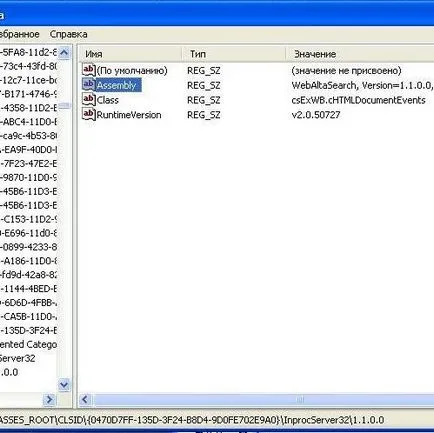
Task: Select tree key containing -fd9d-42a8
Action: point(28,275)
